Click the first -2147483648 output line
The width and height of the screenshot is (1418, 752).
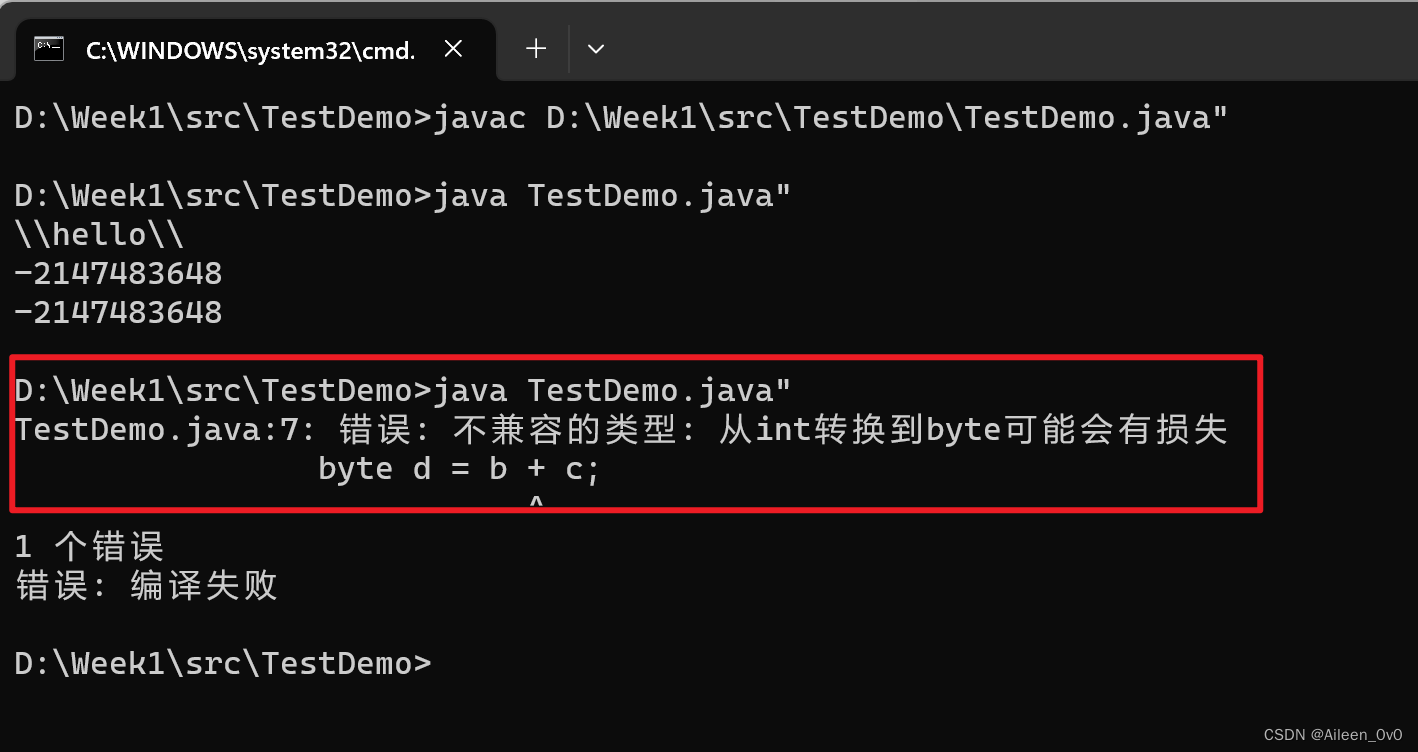[x=118, y=273]
